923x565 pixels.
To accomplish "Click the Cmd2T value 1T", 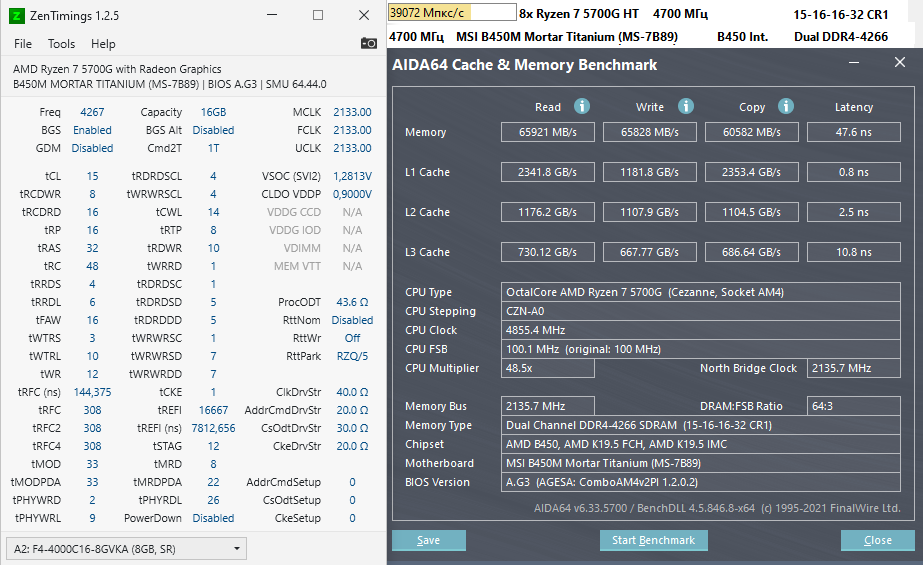I will 213,148.
